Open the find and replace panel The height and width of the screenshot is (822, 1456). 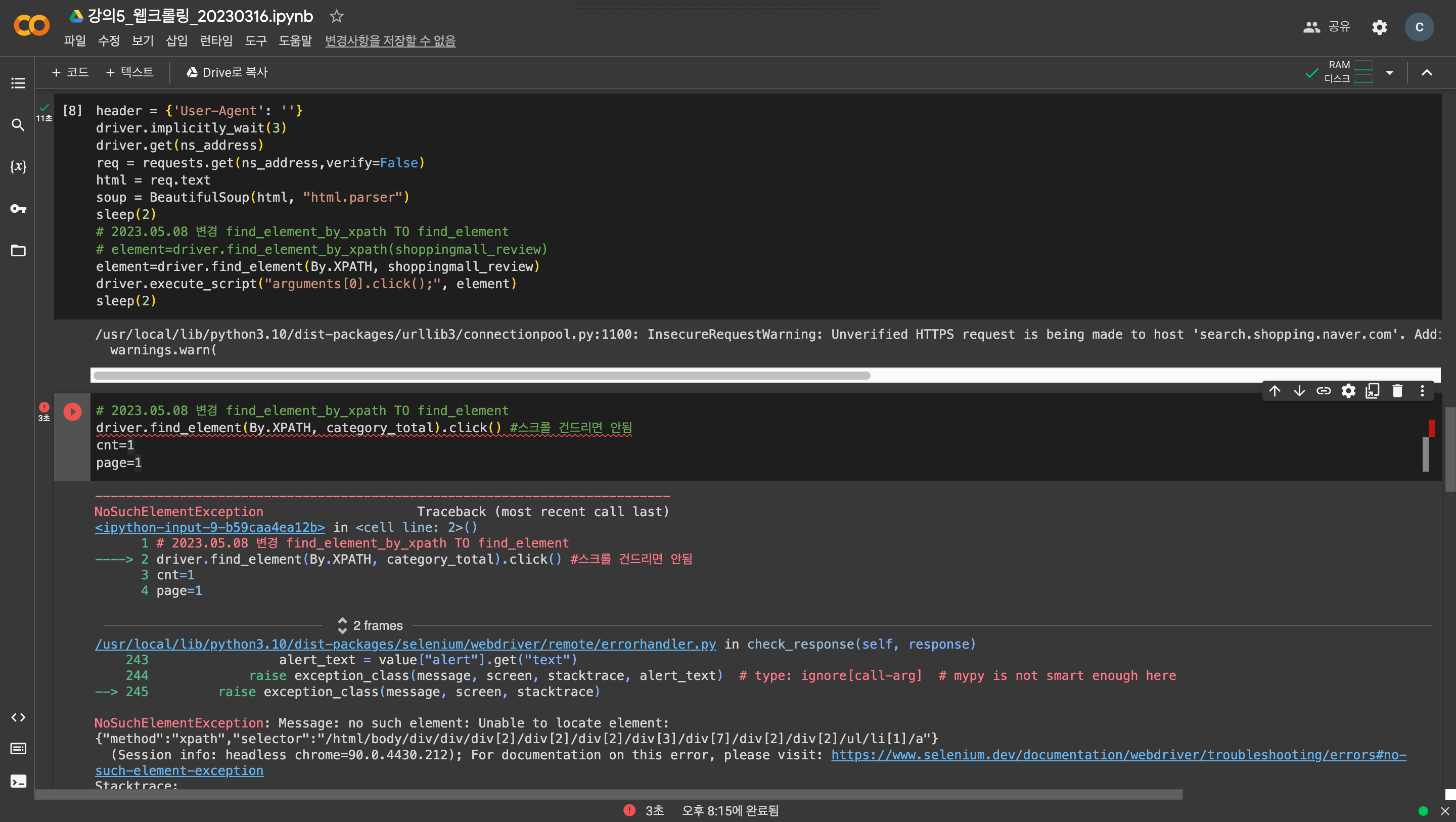[x=18, y=125]
